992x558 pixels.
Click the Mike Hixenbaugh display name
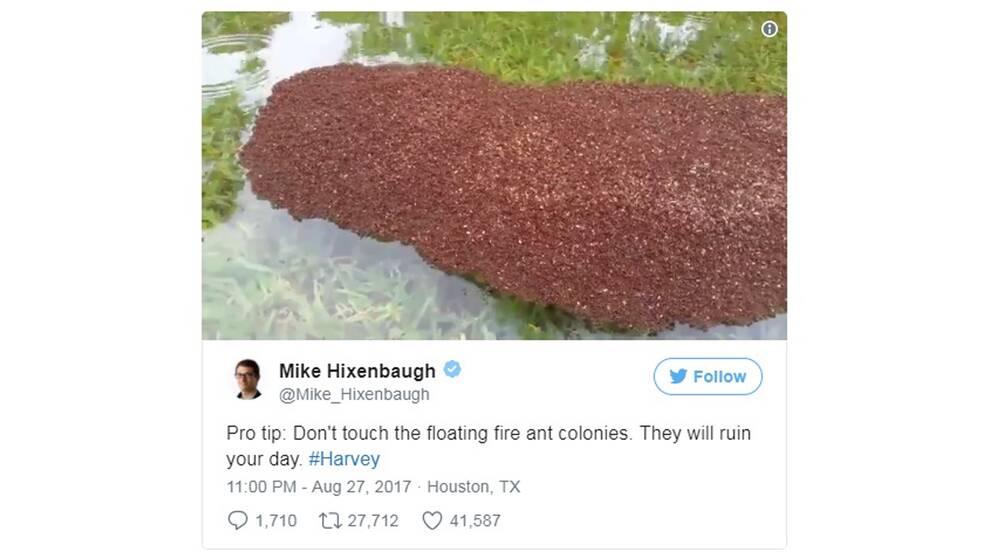[357, 371]
